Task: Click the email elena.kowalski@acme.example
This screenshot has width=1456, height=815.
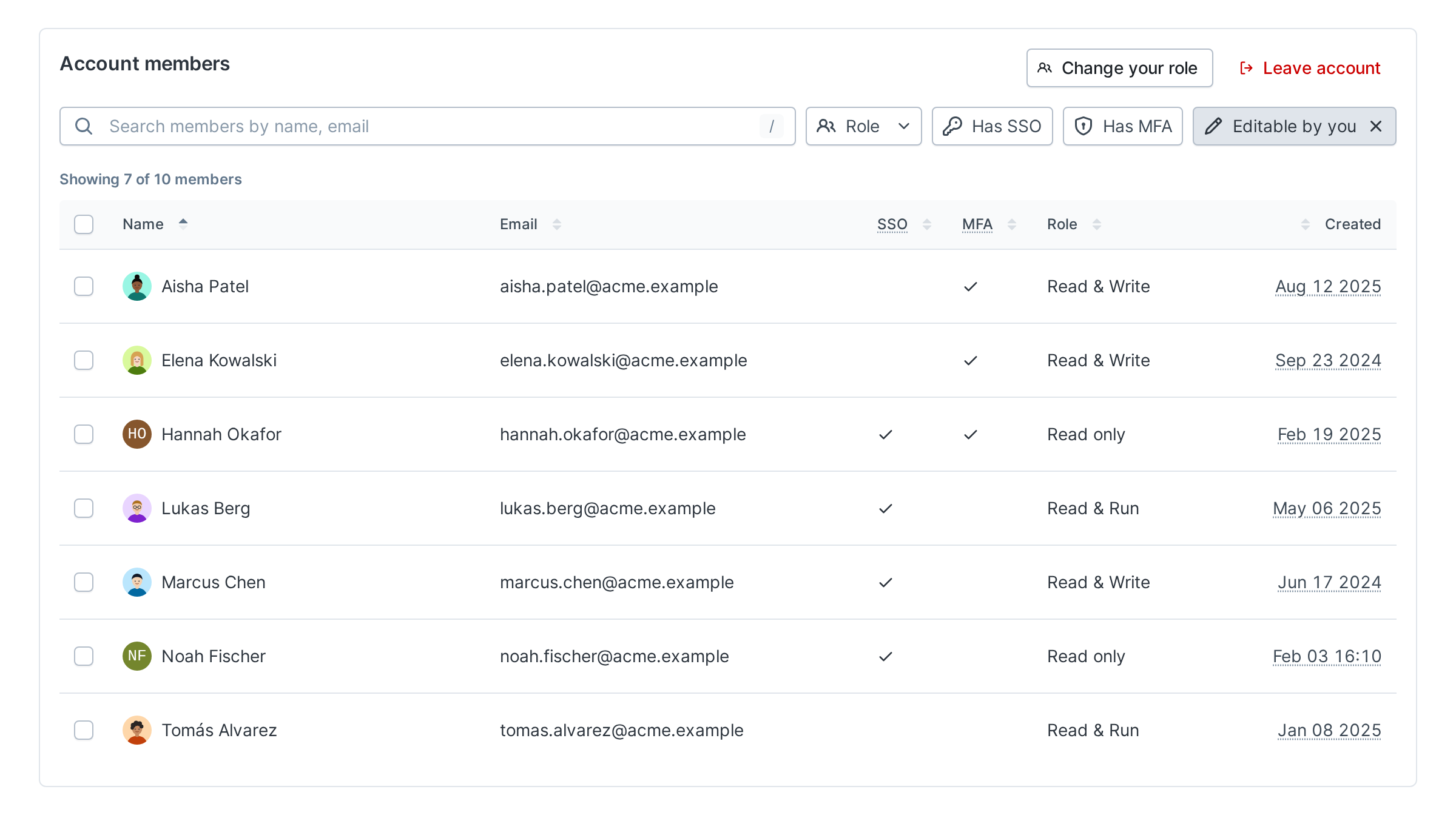Action: tap(624, 360)
